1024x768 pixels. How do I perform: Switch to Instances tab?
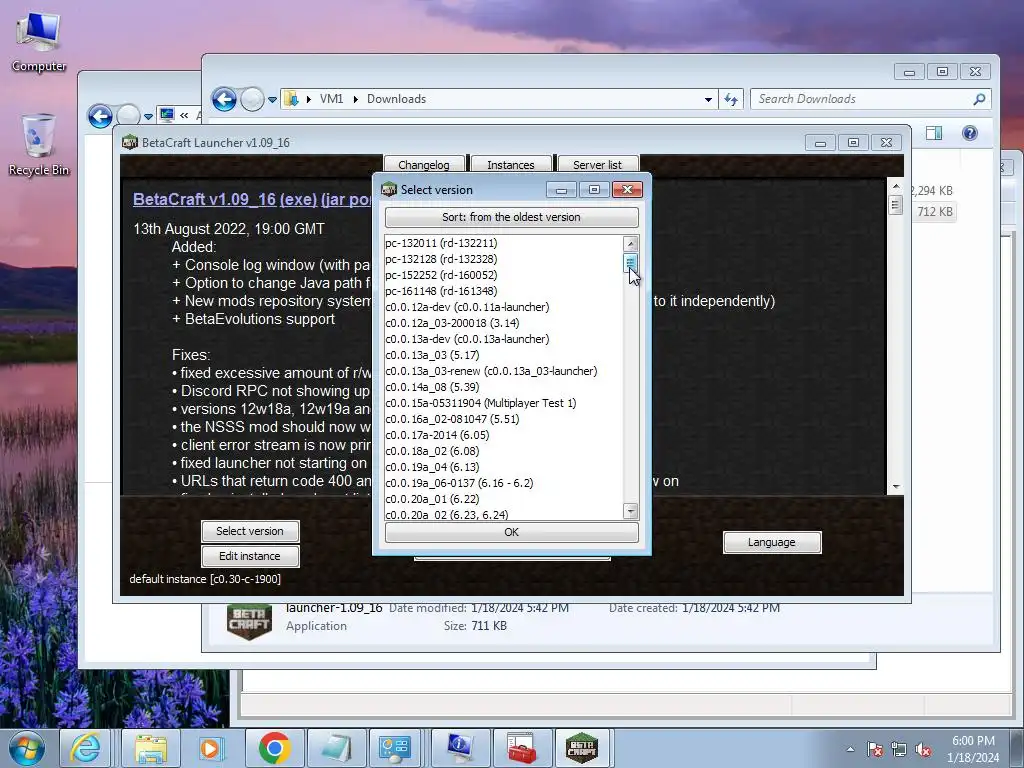(x=511, y=165)
